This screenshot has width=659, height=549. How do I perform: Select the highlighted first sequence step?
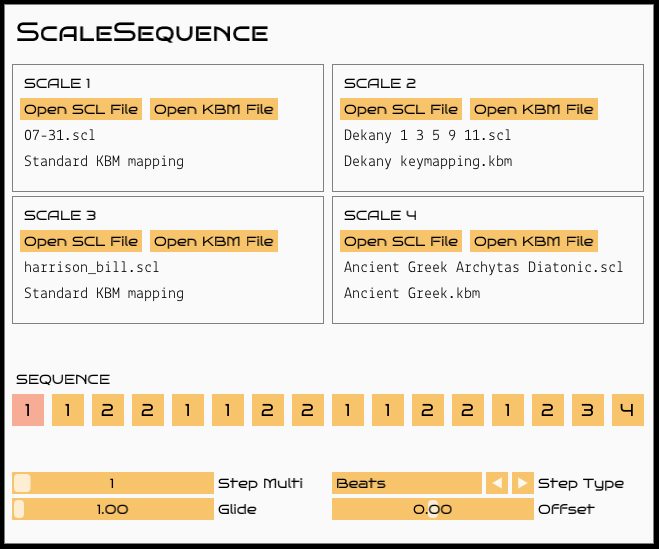pos(28,410)
